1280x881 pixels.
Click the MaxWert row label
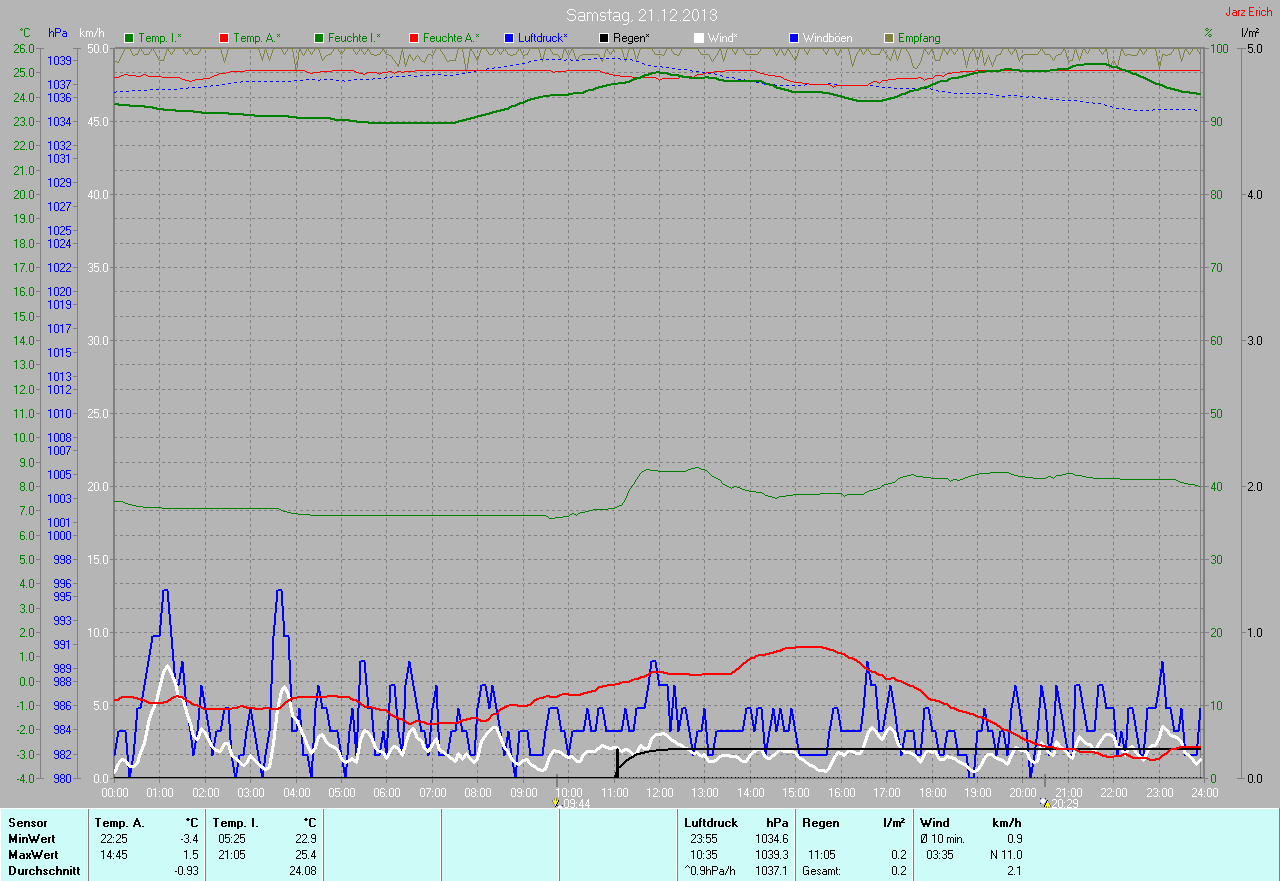click(34, 855)
